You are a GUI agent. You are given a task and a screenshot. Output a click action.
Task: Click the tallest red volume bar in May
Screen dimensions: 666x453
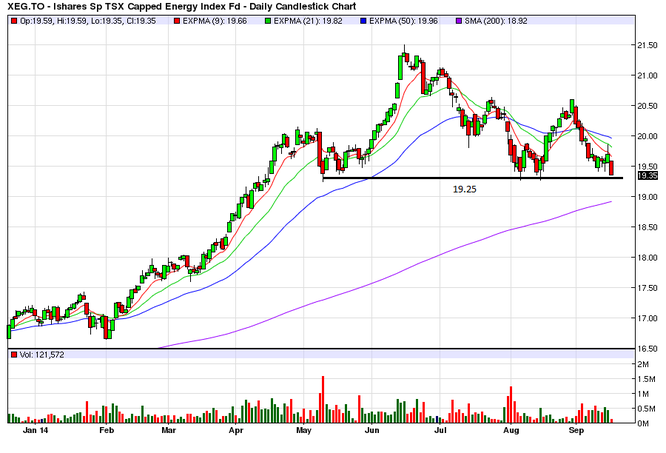[x=323, y=399]
